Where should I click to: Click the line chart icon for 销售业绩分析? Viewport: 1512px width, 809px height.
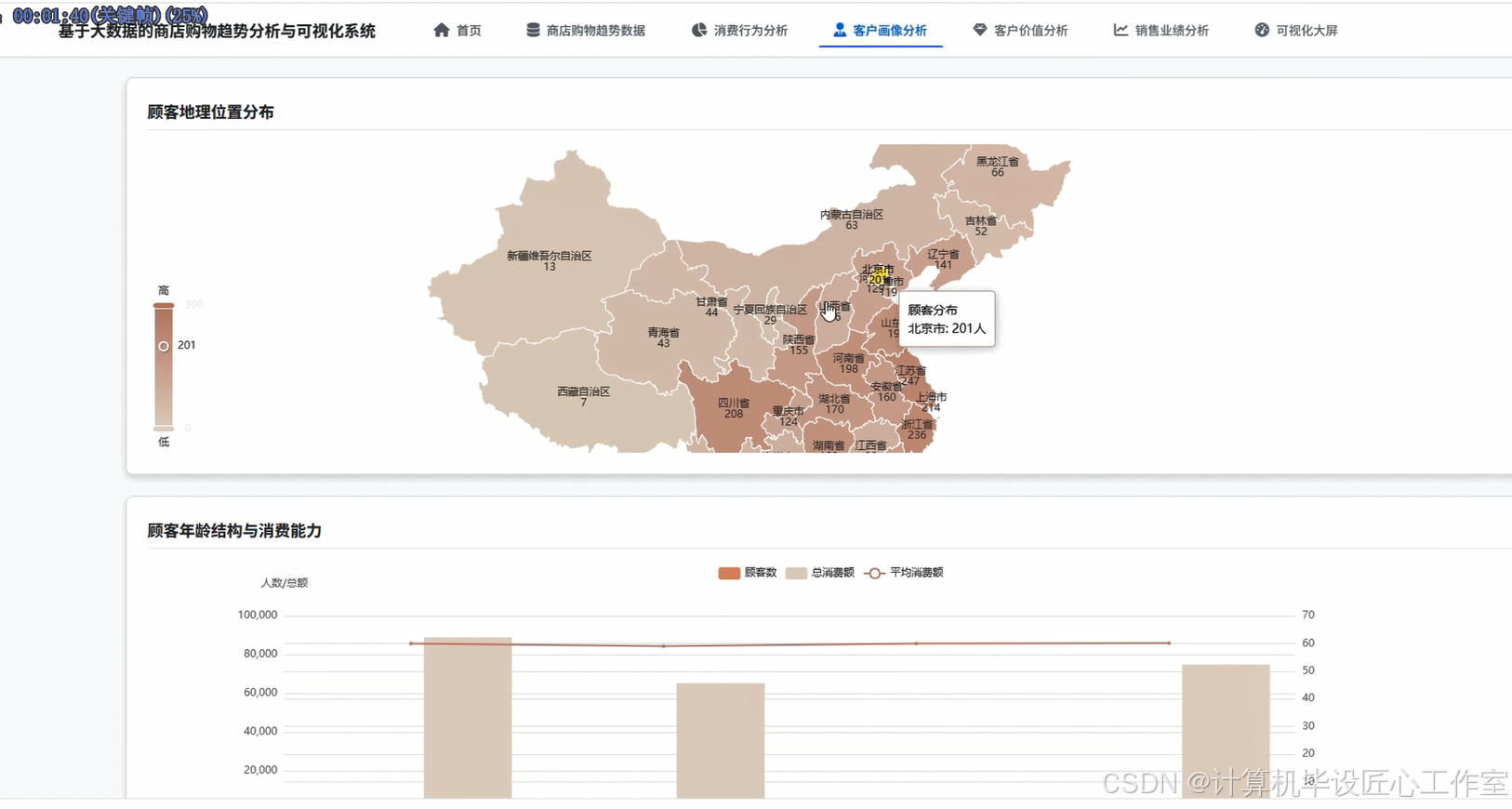tap(1121, 30)
